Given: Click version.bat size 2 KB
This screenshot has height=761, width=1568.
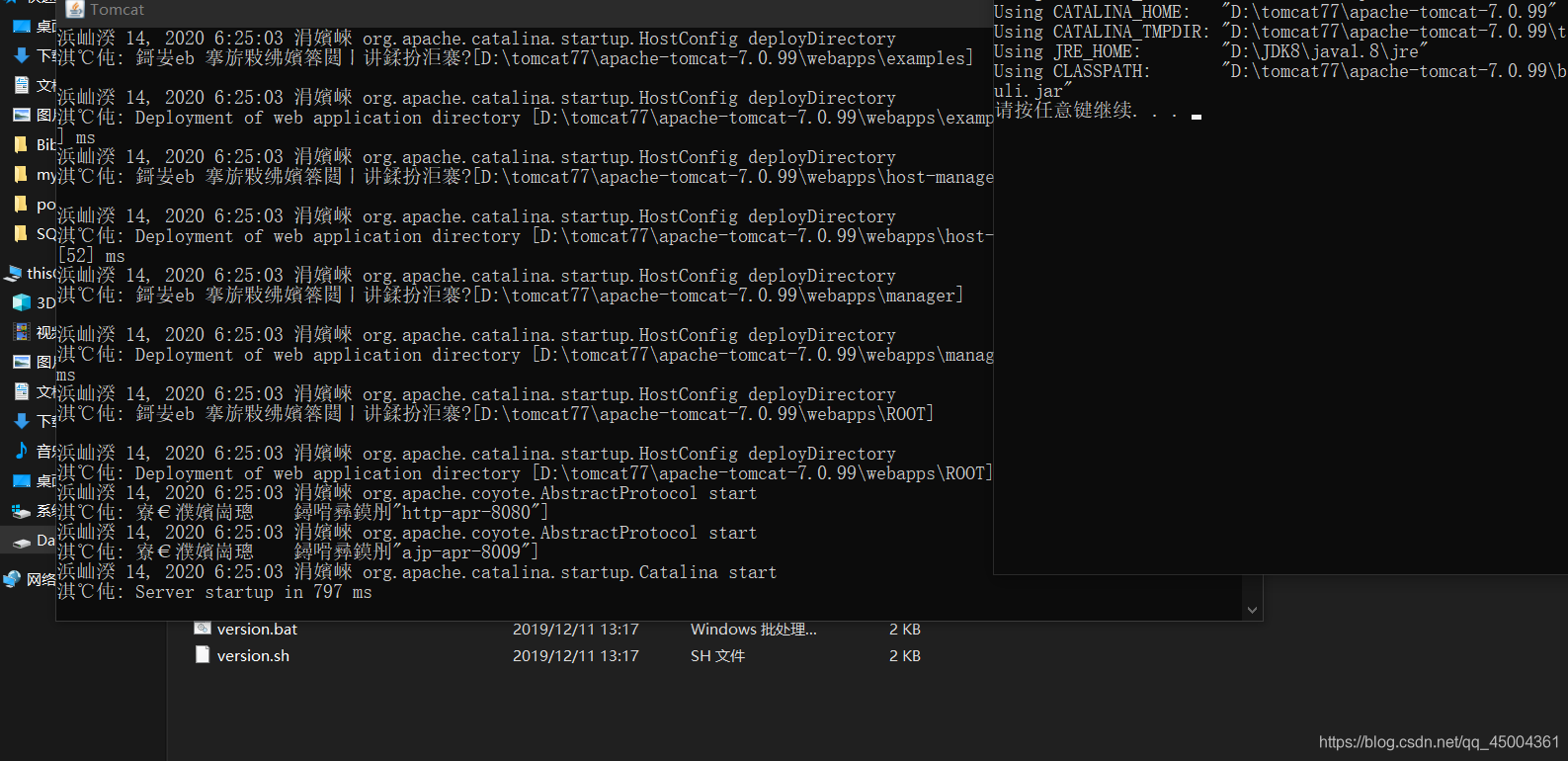Looking at the screenshot, I should point(905,630).
